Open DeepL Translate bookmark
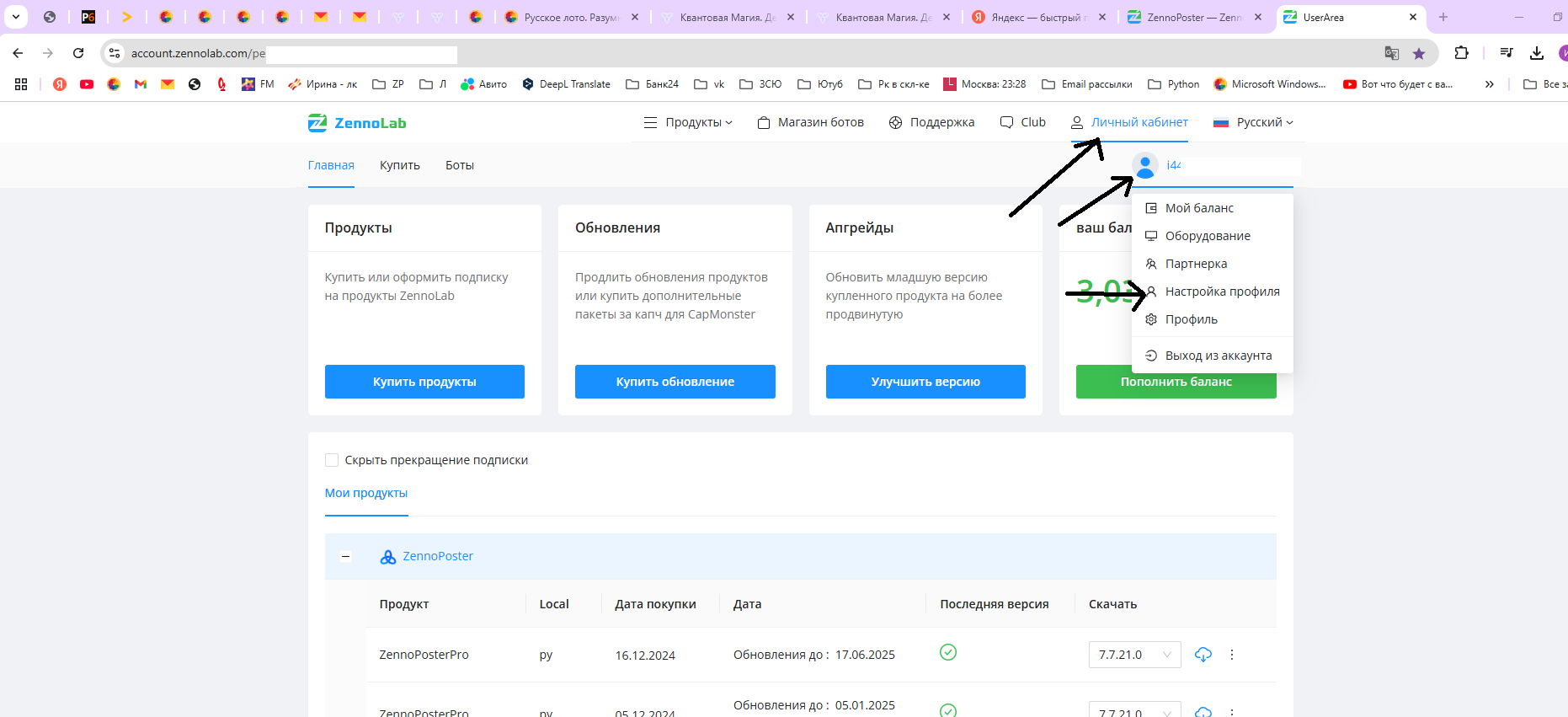The height and width of the screenshot is (717, 1568). point(566,84)
